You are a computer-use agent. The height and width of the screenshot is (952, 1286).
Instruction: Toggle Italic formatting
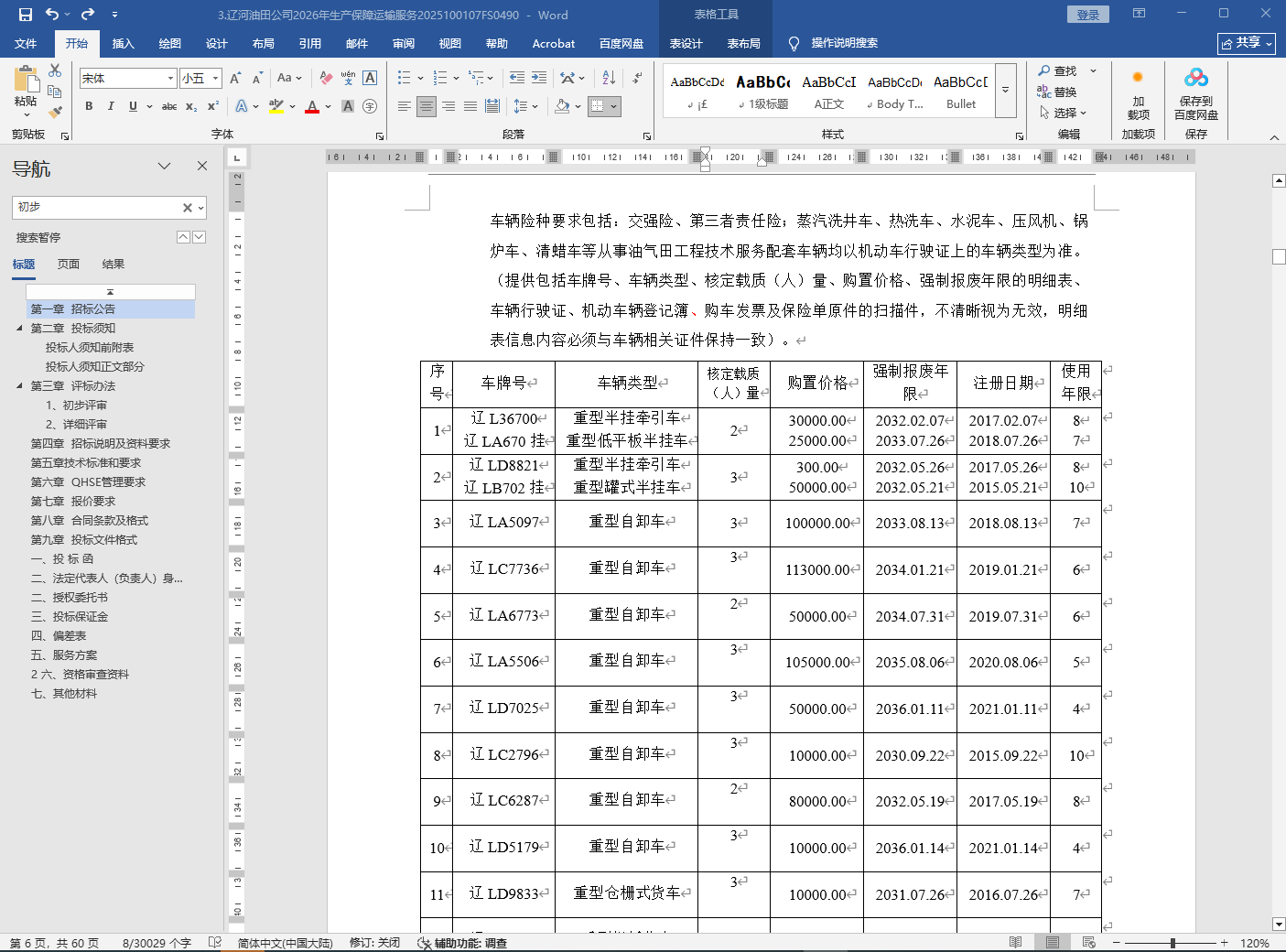coord(111,106)
